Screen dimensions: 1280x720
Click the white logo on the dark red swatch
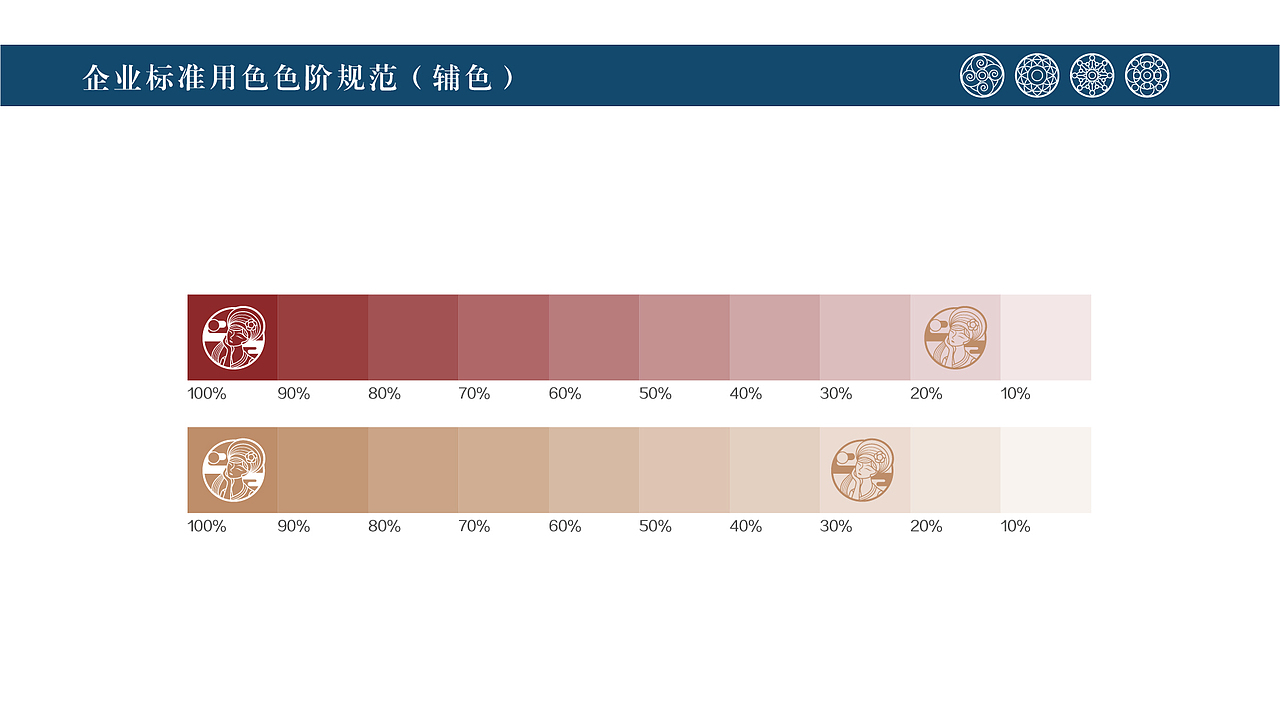tap(234, 337)
